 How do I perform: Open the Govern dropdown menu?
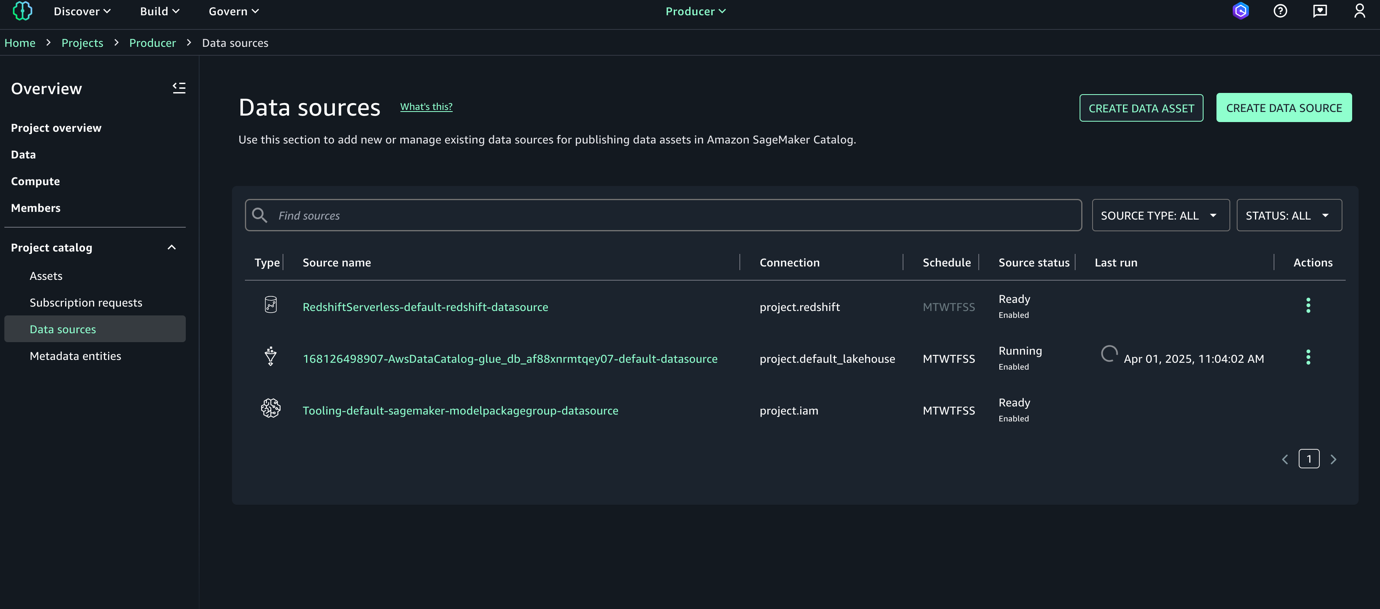[234, 11]
